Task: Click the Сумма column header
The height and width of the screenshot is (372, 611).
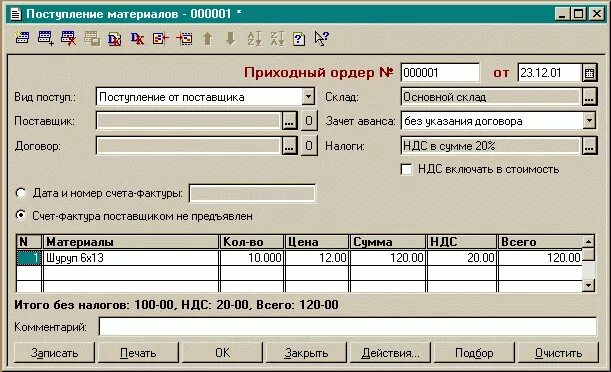Action: click(388, 242)
